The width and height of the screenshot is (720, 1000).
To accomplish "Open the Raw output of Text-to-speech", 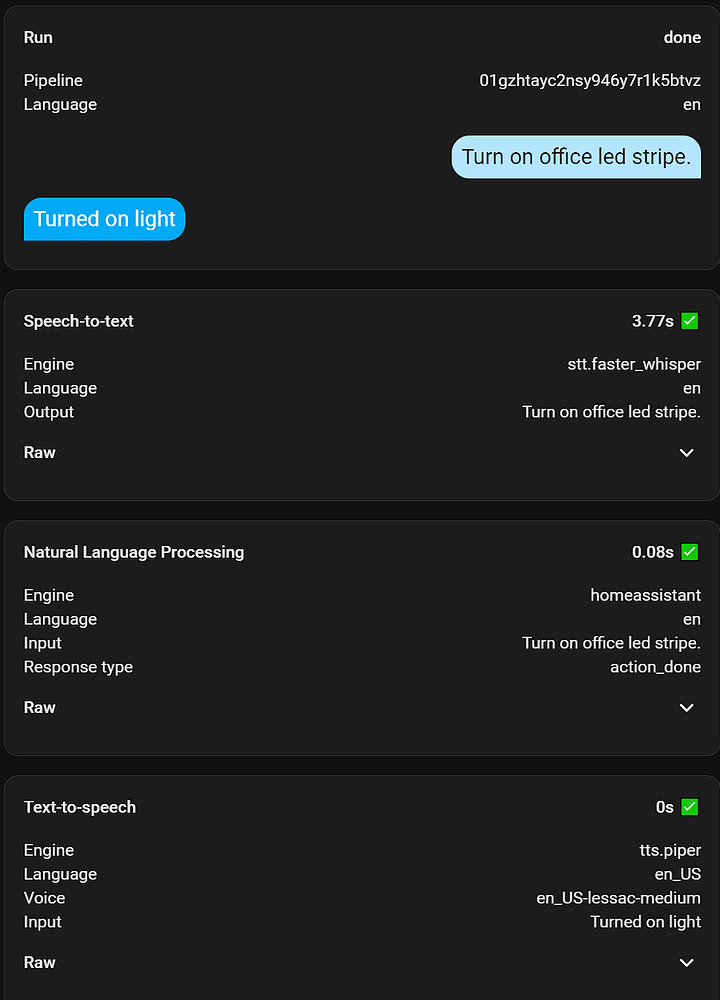I will coord(686,962).
